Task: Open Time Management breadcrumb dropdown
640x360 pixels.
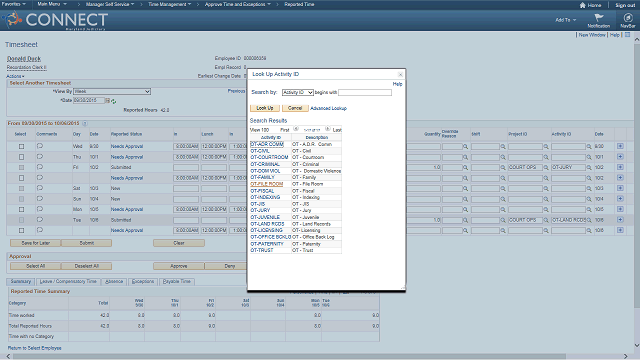Action: point(169,4)
